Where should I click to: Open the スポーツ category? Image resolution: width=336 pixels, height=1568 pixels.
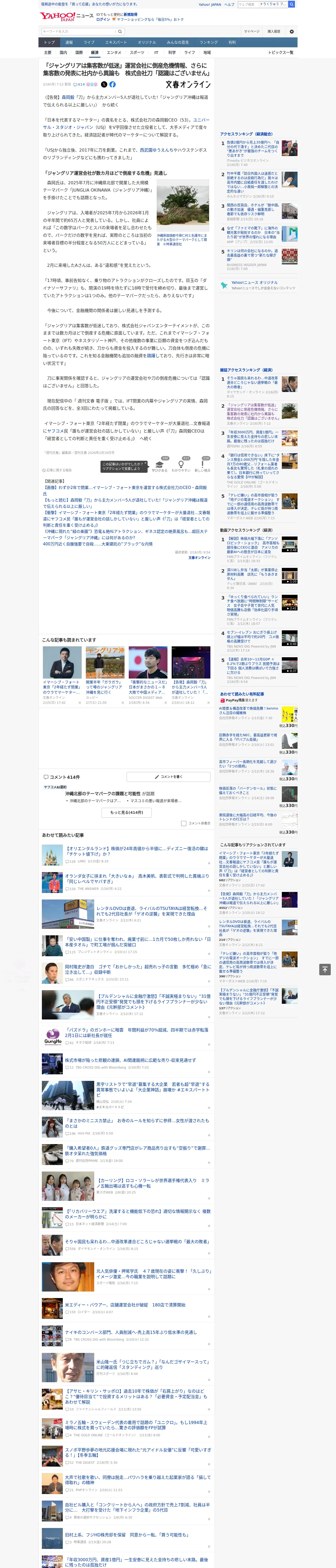click(x=137, y=52)
